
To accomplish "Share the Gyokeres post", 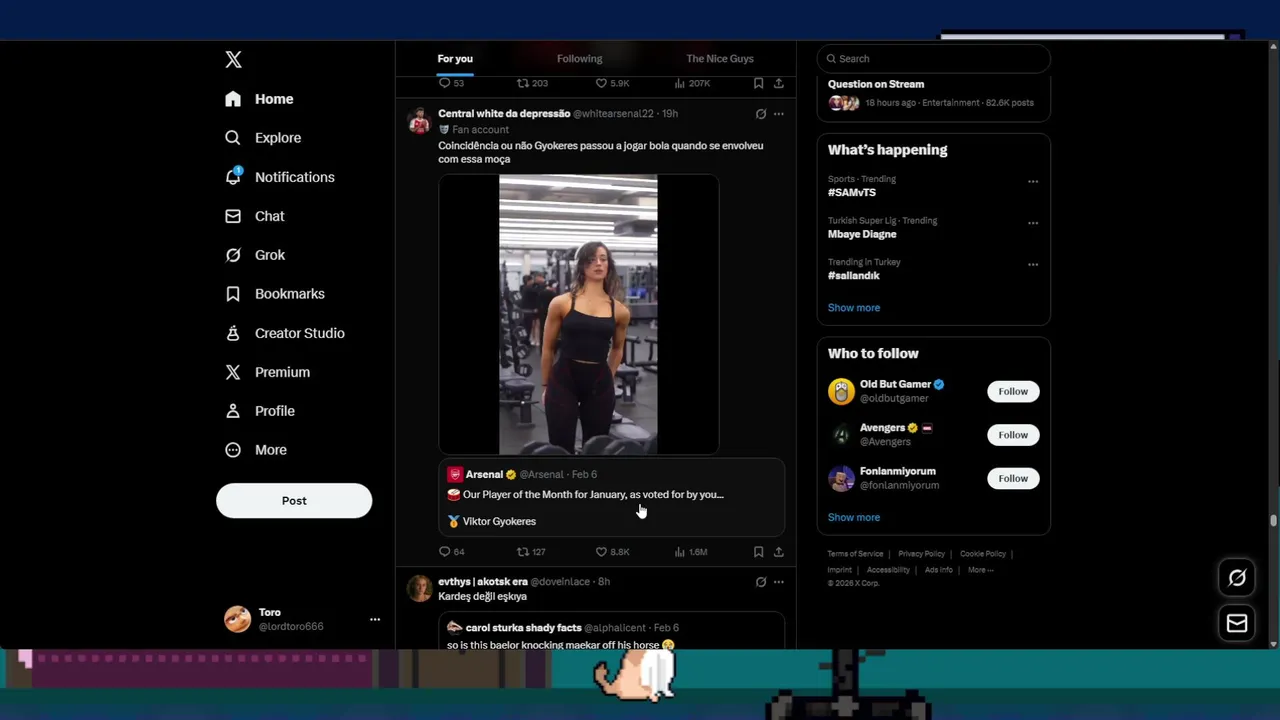I will [779, 552].
